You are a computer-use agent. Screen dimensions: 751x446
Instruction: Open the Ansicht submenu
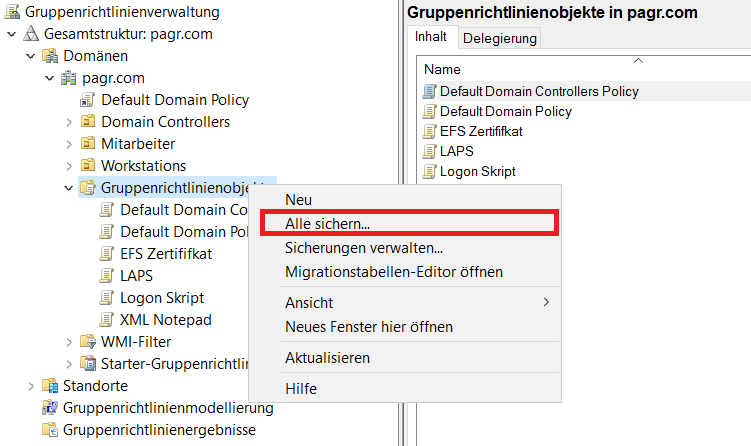309,302
